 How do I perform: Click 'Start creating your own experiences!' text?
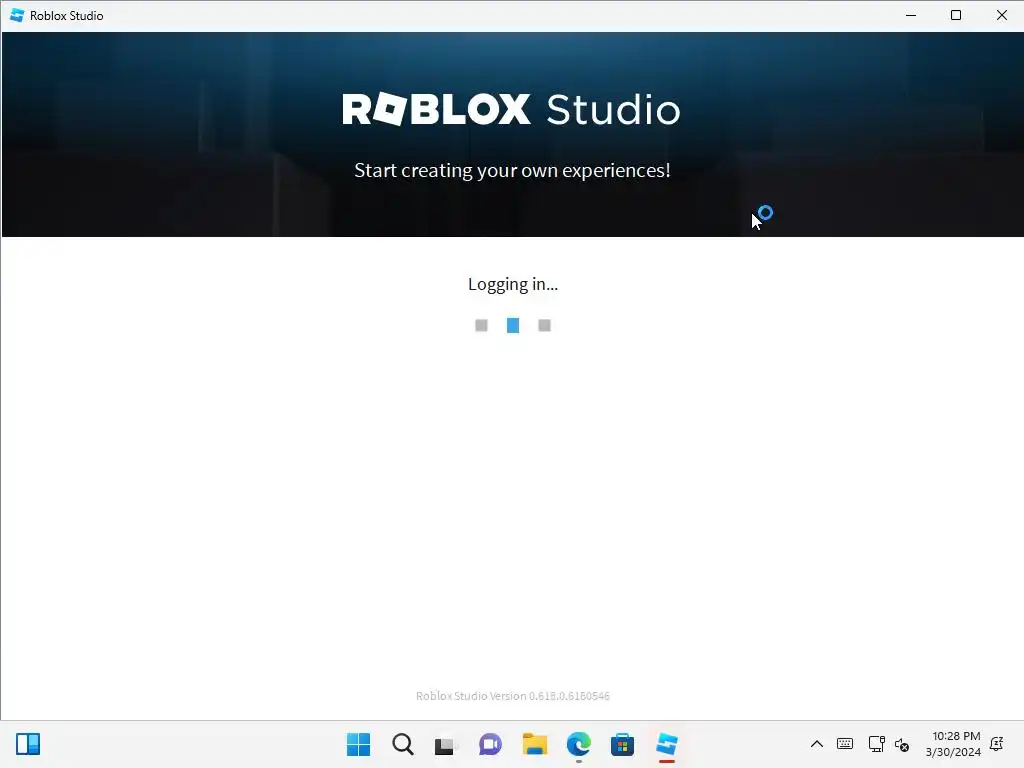click(512, 170)
